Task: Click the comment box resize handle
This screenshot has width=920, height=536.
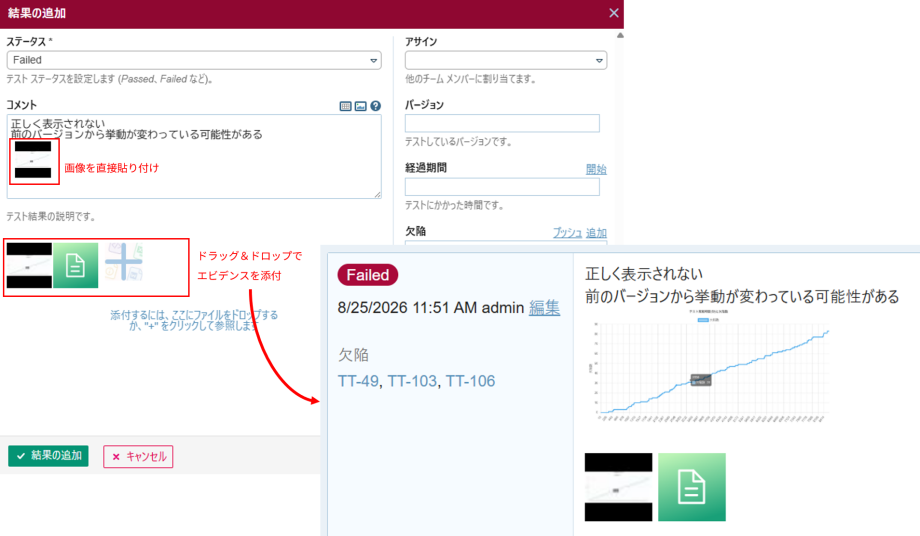Action: tap(377, 195)
